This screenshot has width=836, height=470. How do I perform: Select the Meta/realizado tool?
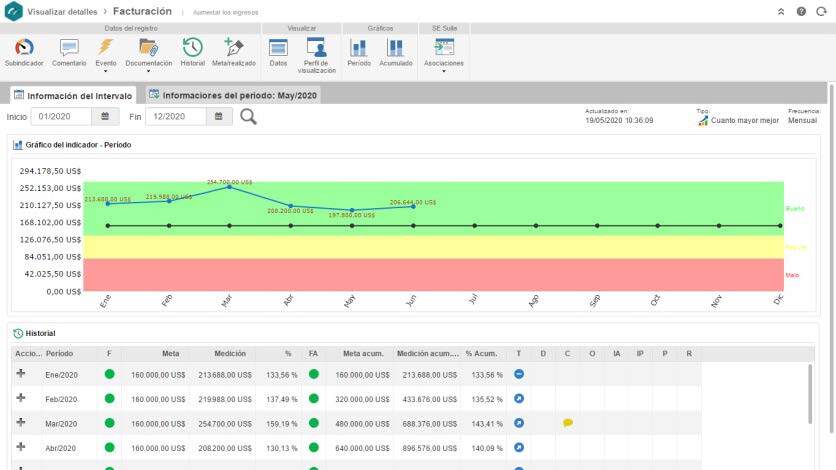tap(234, 50)
